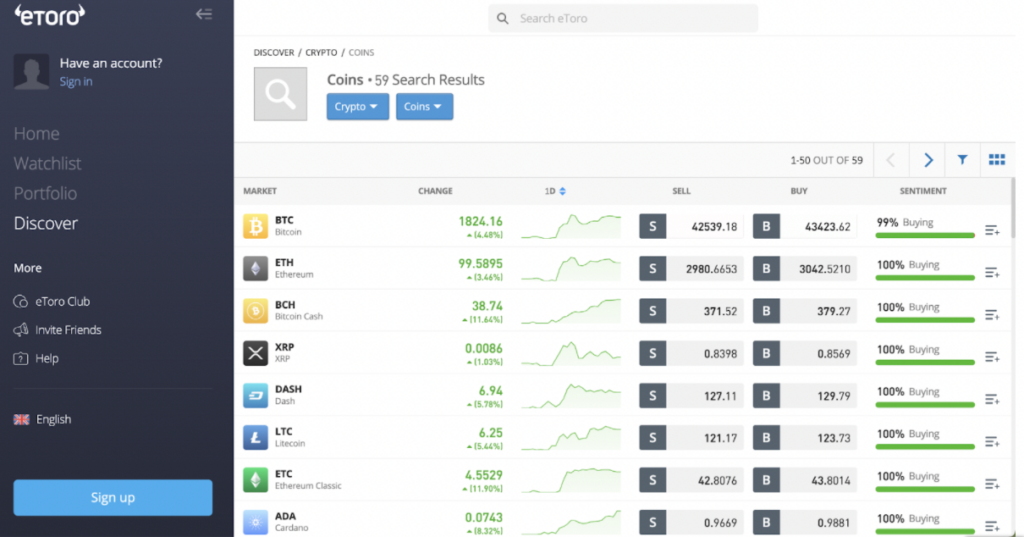Click the ETC 1D price chart

[x=571, y=480]
